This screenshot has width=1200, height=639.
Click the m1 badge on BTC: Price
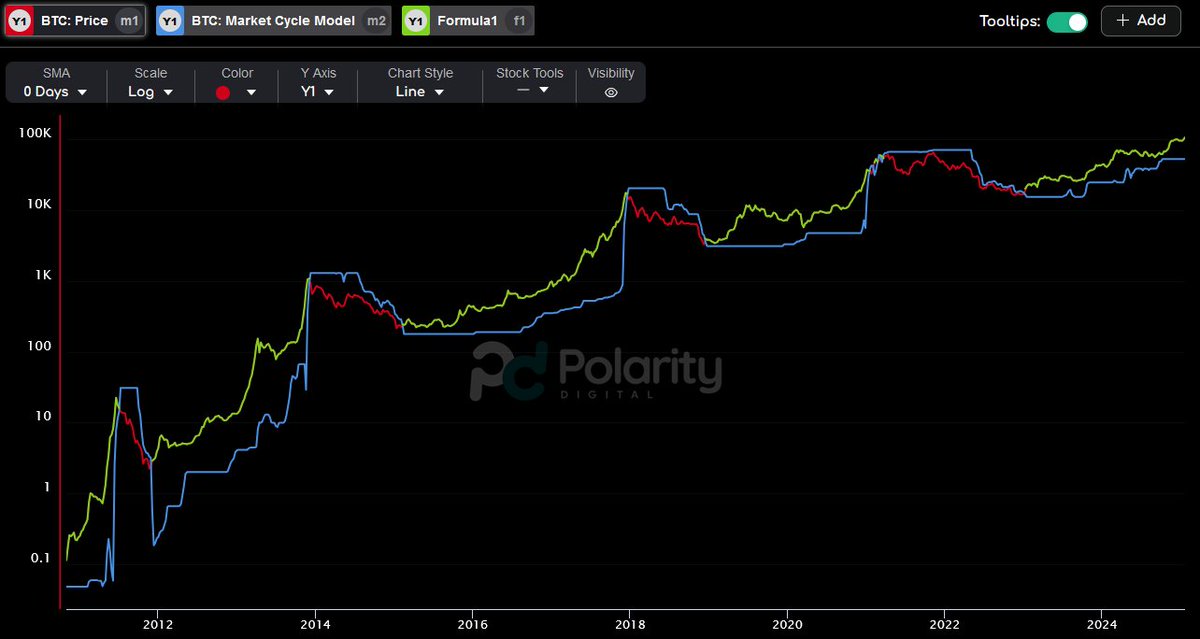click(128, 21)
